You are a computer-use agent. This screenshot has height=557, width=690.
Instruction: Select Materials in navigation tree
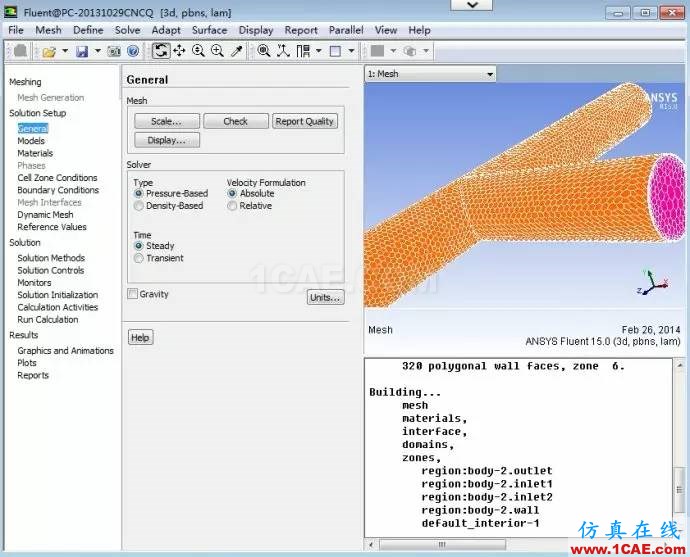[35, 153]
